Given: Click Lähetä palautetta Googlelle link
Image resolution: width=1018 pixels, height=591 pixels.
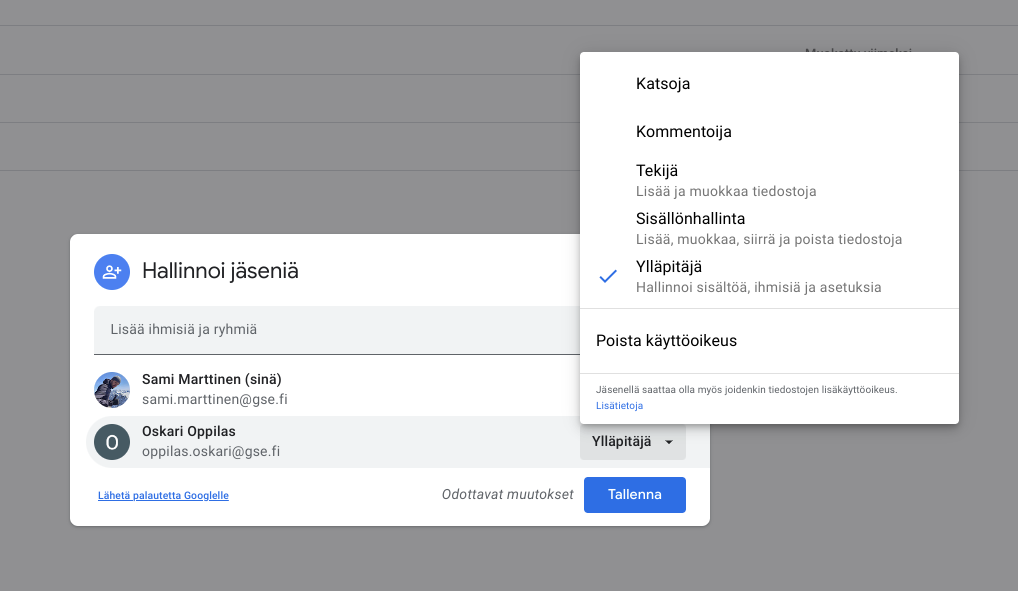Looking at the screenshot, I should click(x=163, y=495).
